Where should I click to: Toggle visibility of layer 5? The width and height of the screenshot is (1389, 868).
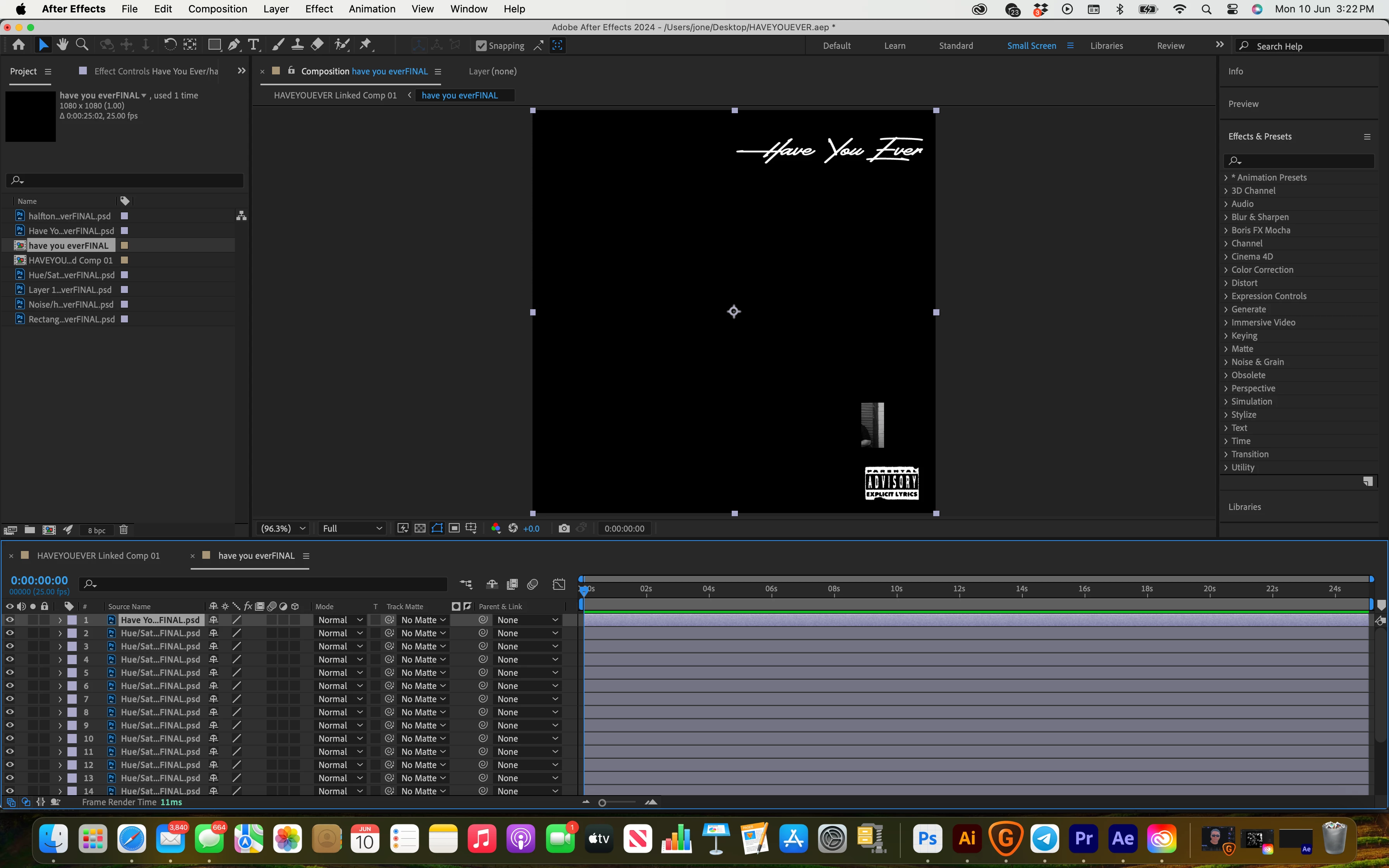[10, 673]
